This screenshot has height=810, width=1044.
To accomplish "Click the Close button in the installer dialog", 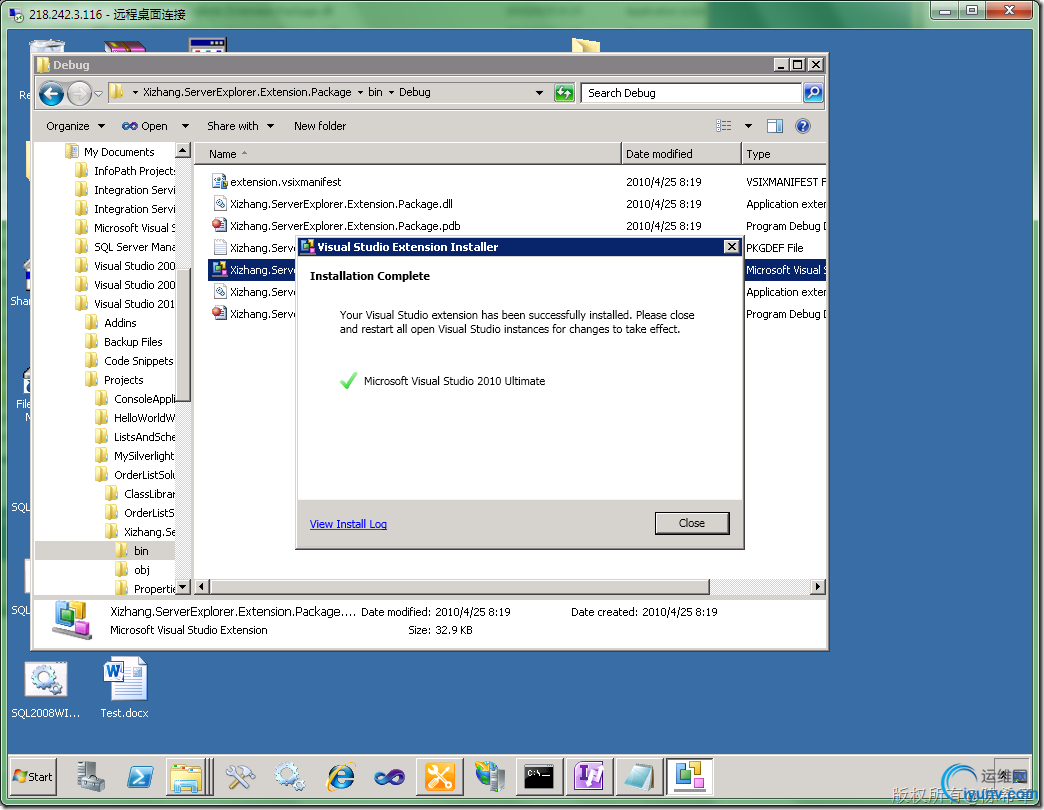I will [692, 523].
